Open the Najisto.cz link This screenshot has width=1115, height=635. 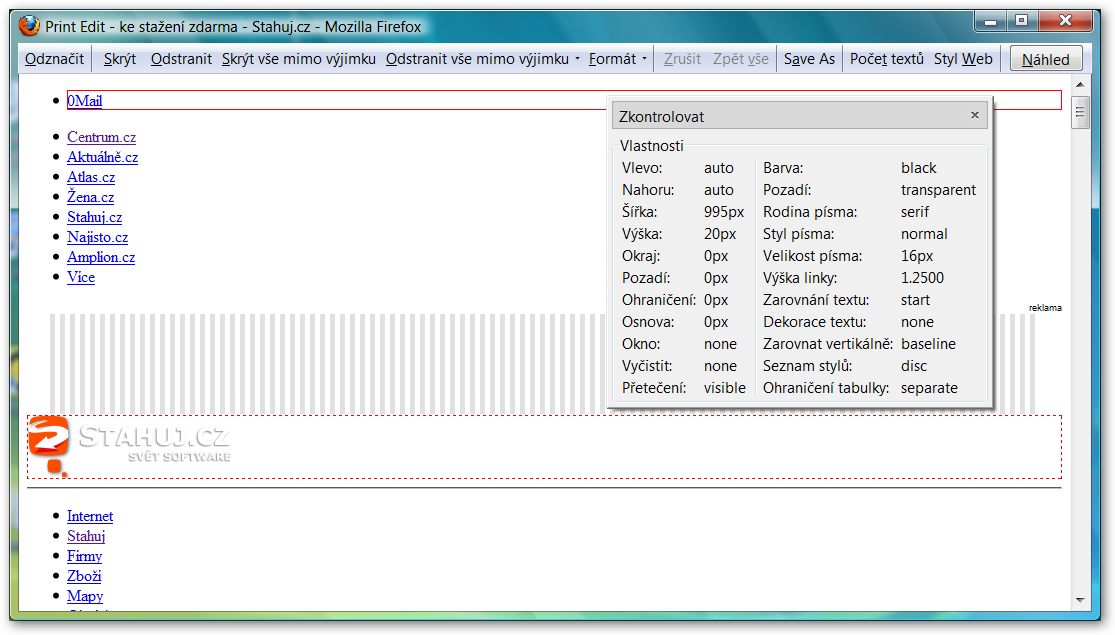click(97, 237)
